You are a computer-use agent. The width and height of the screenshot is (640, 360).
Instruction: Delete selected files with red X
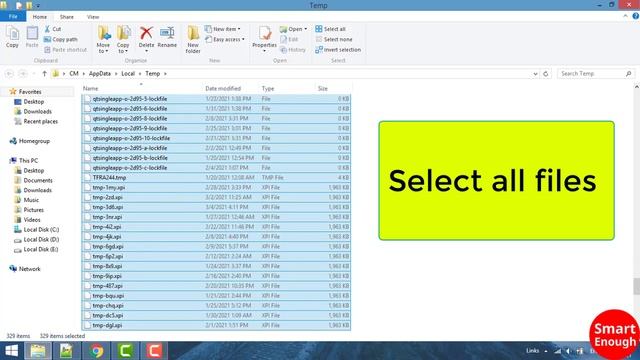click(146, 38)
